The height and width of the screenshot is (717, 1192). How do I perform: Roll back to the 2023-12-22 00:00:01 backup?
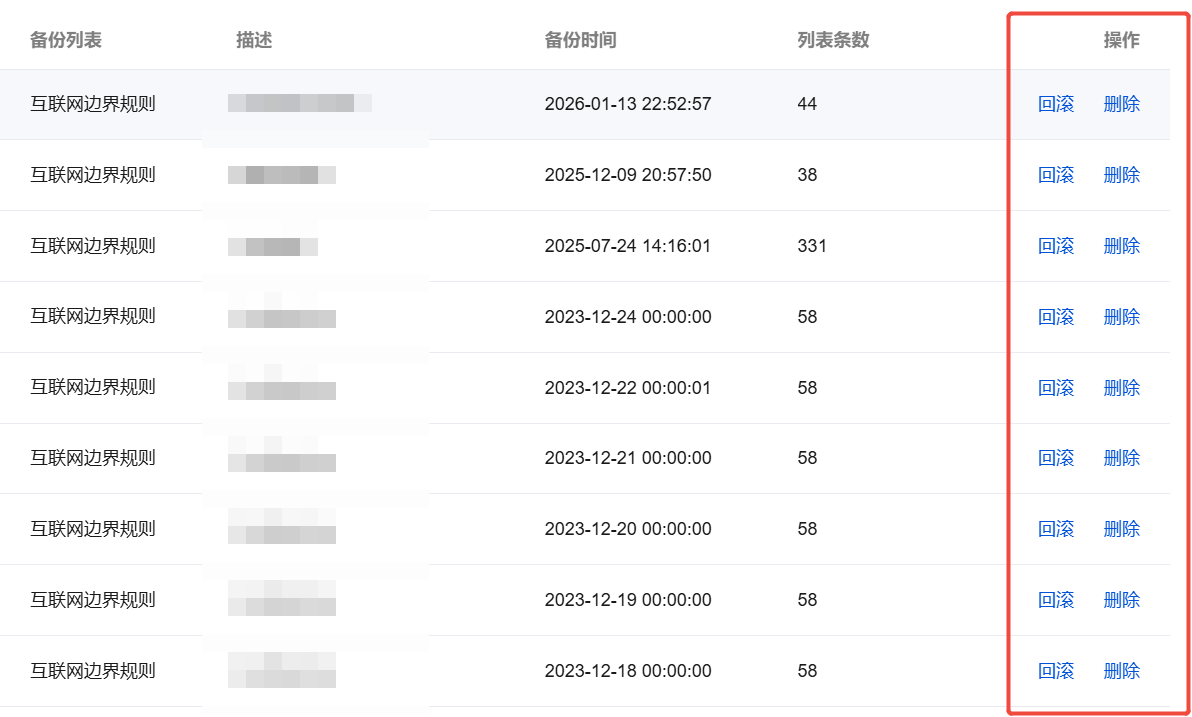coord(1056,388)
